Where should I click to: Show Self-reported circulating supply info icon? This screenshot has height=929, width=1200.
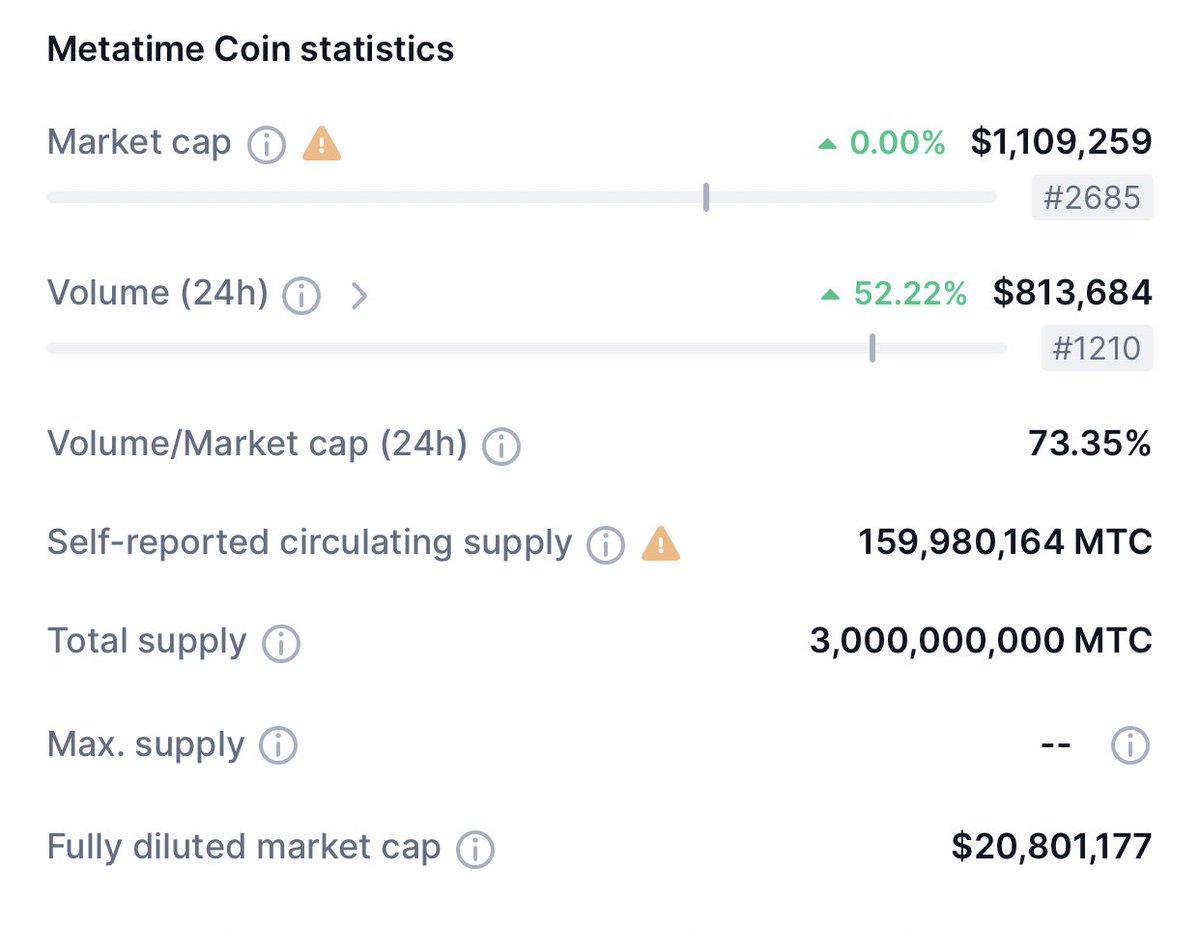605,545
